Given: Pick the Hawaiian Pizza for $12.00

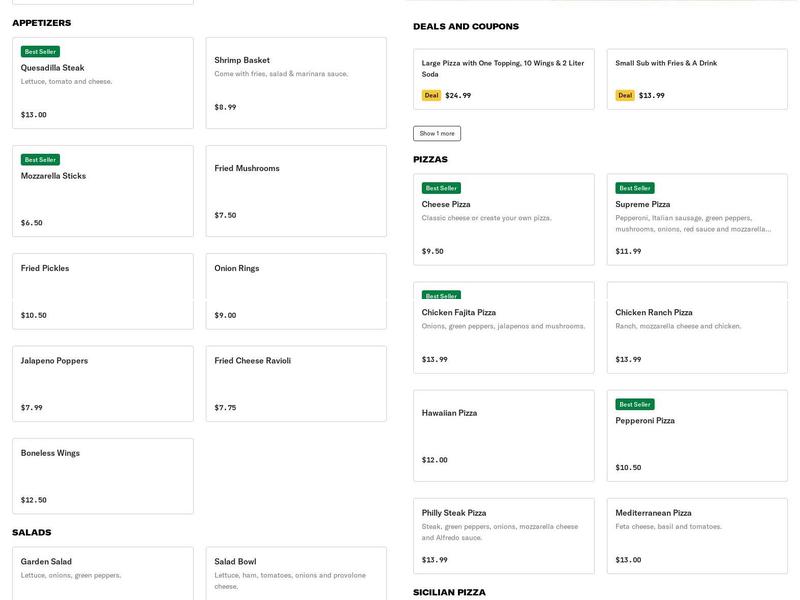Looking at the screenshot, I should [x=503, y=436].
